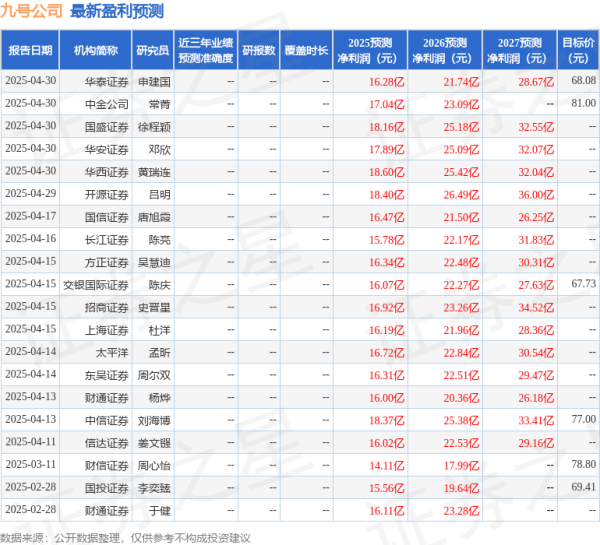Click the 2027预测净利润 header
This screenshot has height=545, width=600.
pos(520,50)
